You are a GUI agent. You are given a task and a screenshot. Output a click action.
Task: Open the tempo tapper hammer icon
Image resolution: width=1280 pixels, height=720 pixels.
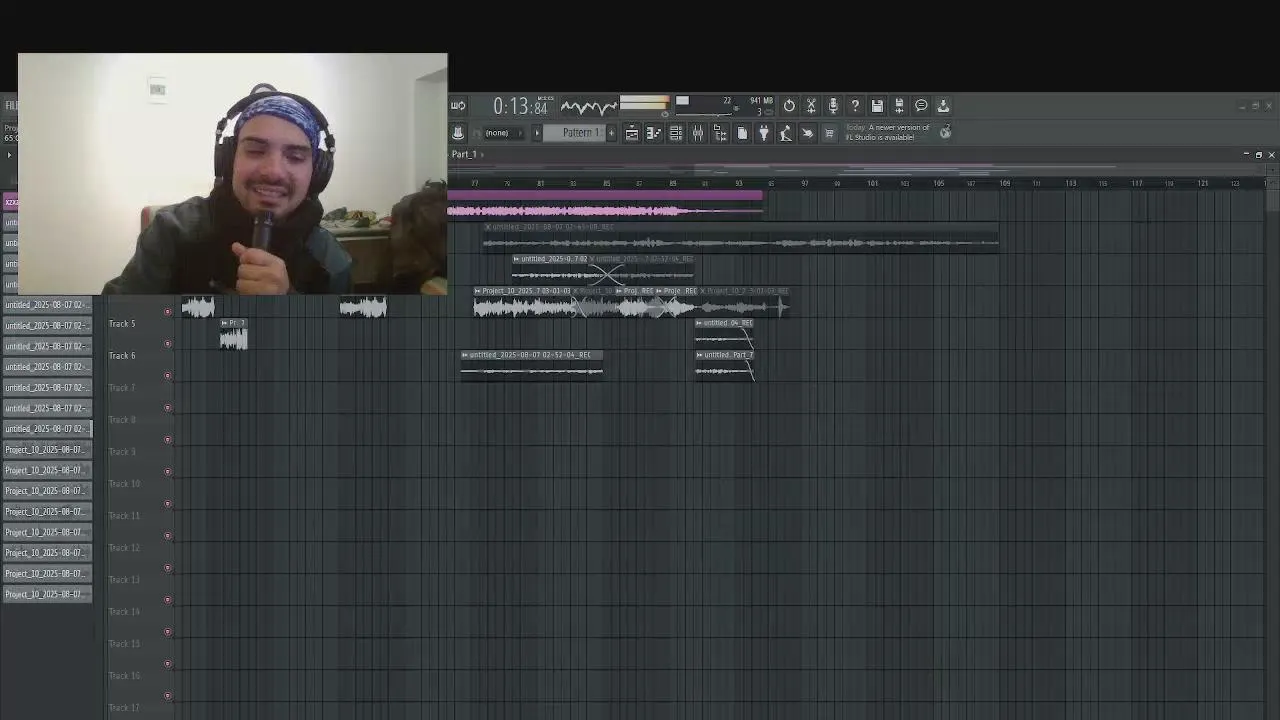coord(786,133)
